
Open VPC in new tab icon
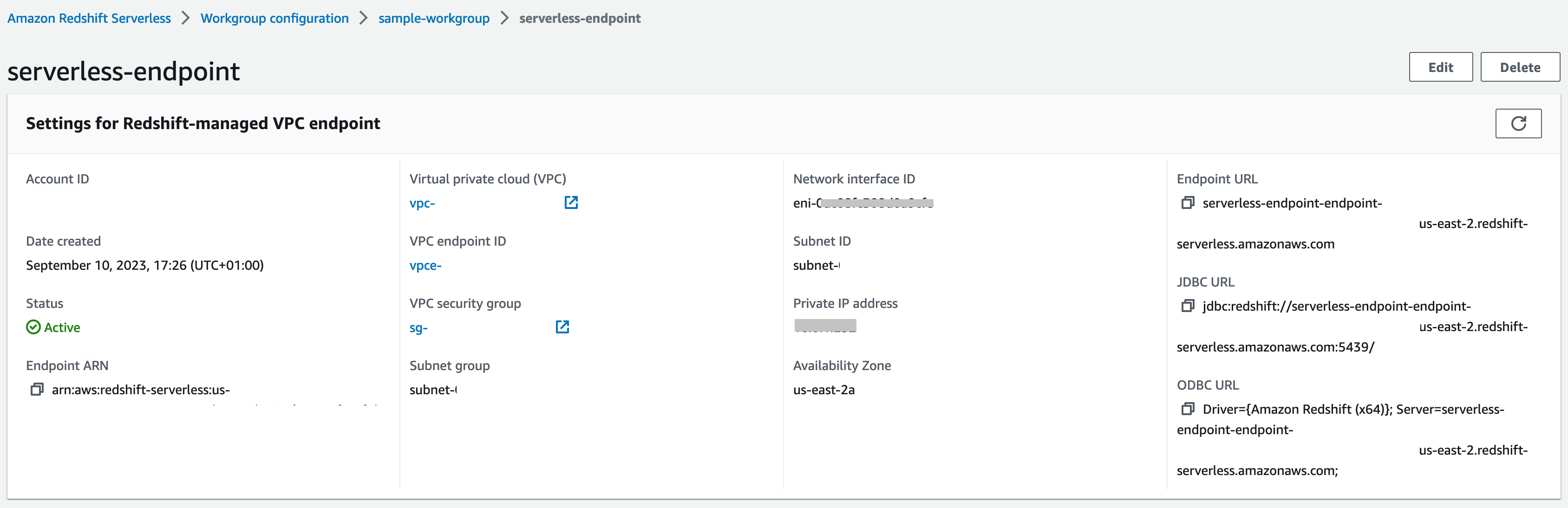[571, 202]
